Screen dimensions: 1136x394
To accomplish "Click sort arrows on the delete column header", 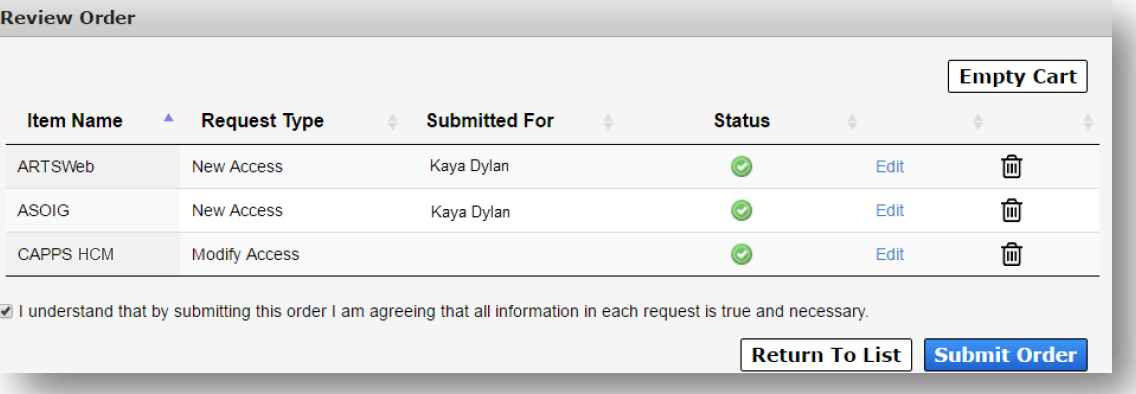I will (1088, 122).
